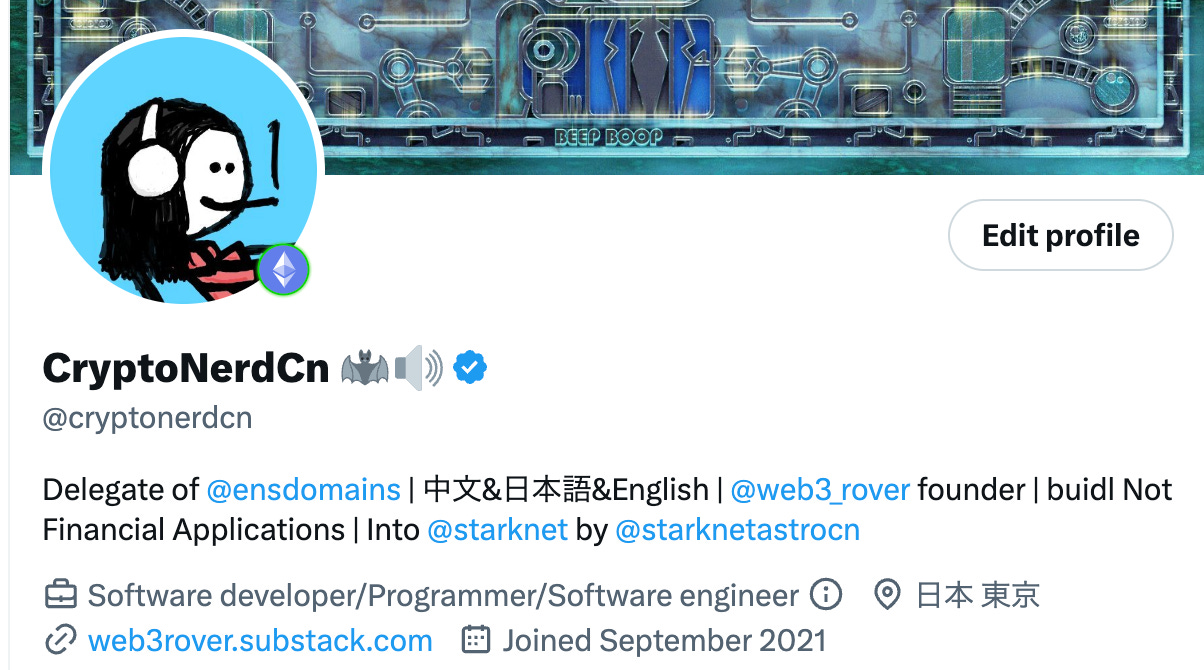Click the Joined September 2021 text
The width and height of the screenshot is (1204, 670).
[x=664, y=640]
